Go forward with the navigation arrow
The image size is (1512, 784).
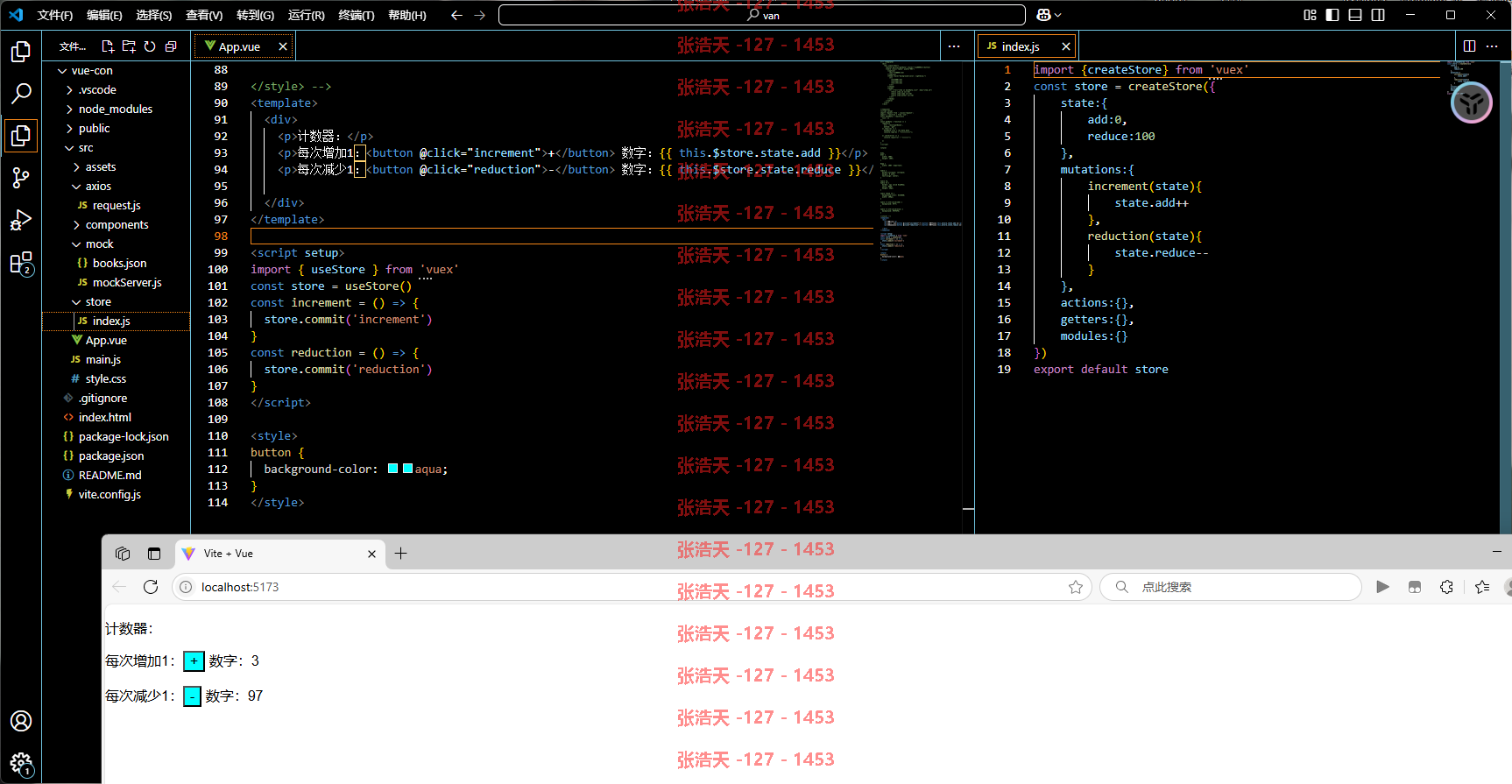tap(479, 15)
